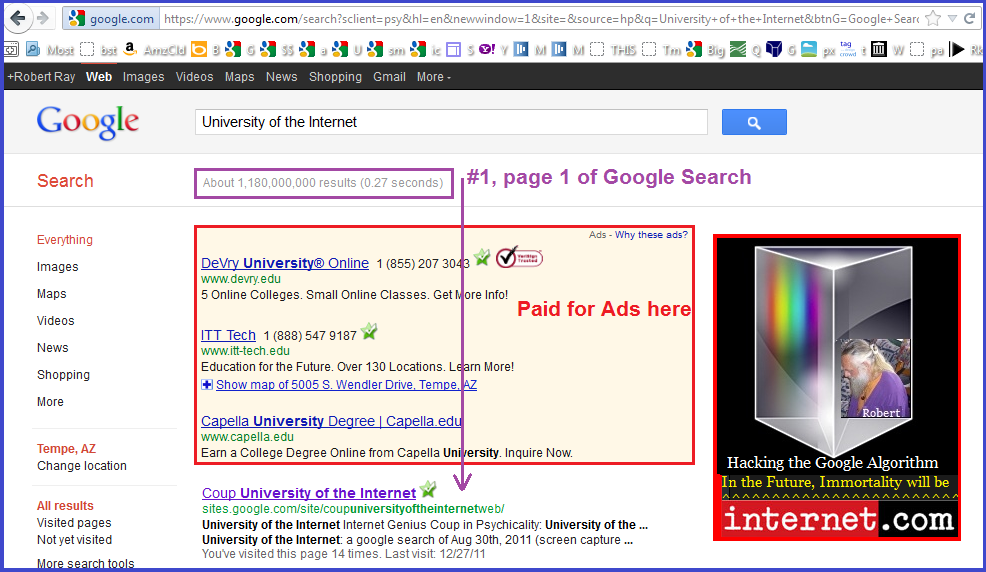The image size is (986, 572).
Task: Switch to Images in the top black bar
Action: point(143,77)
